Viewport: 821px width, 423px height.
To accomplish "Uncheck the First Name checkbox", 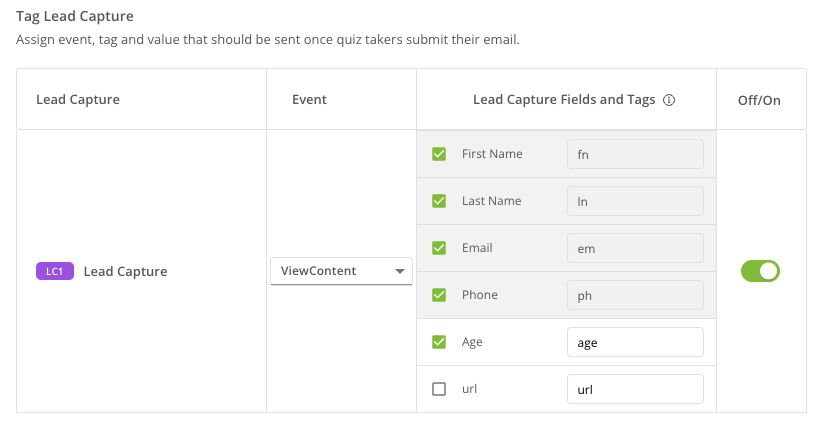I will click(x=439, y=154).
